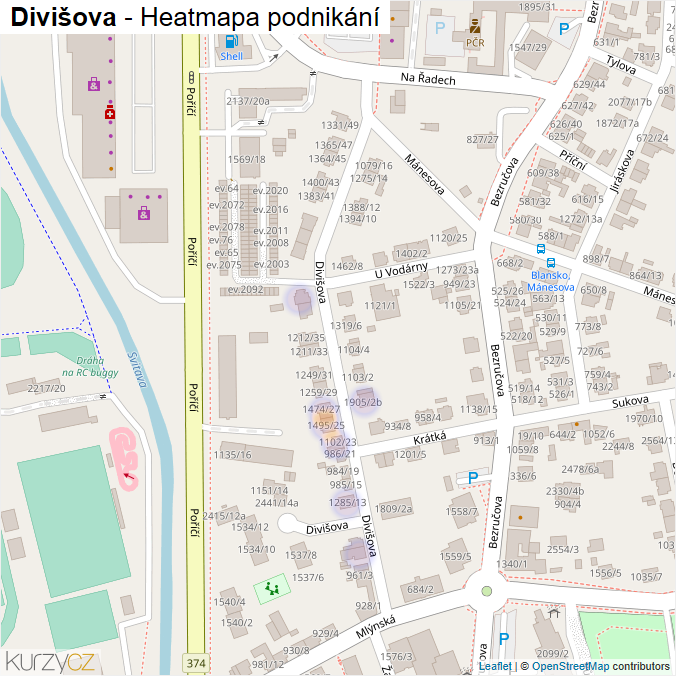Viewport: 676px width, 676px height.
Task: Click house number 1970/10
Action: coord(644,418)
